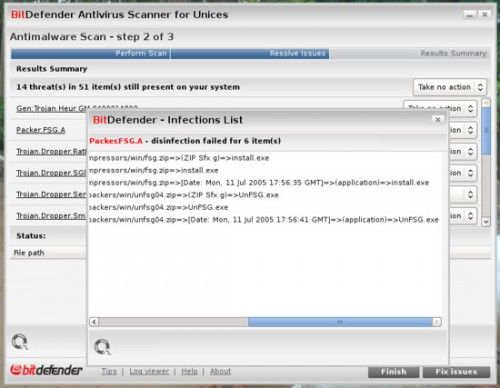
Task: Select the install.exe entry dated 17:56:35 GMT
Action: [259, 183]
